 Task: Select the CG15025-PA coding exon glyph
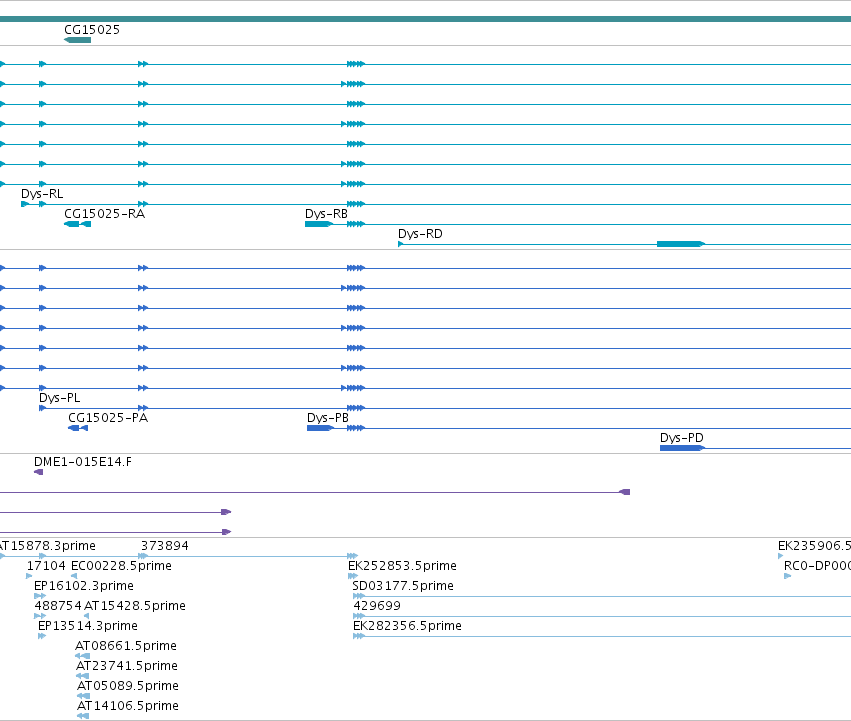click(x=78, y=428)
